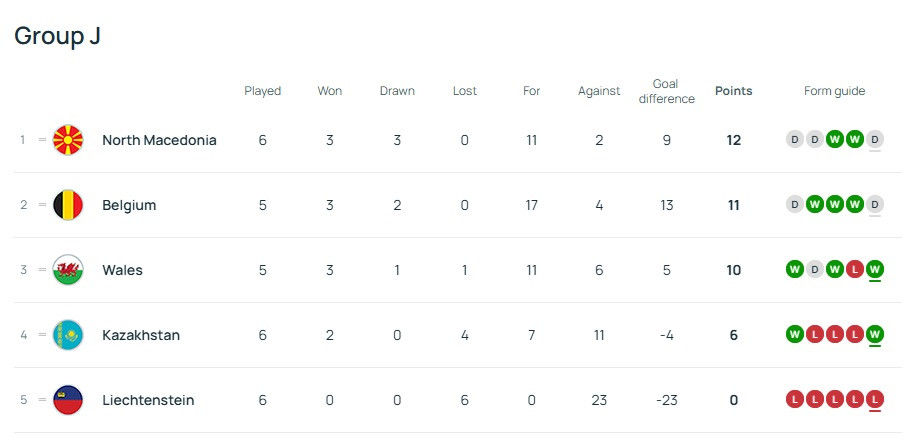Click the Wales flag icon

click(x=68, y=270)
